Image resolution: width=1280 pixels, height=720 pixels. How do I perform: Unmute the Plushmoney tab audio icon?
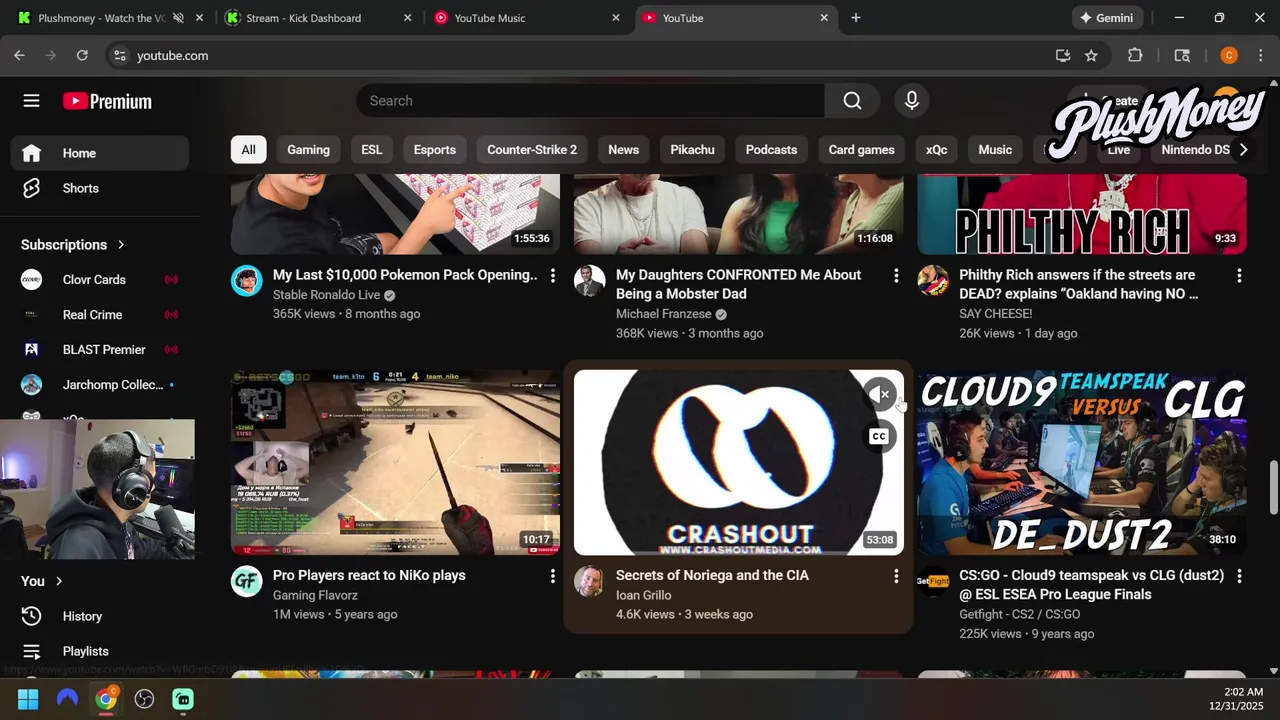(x=178, y=18)
